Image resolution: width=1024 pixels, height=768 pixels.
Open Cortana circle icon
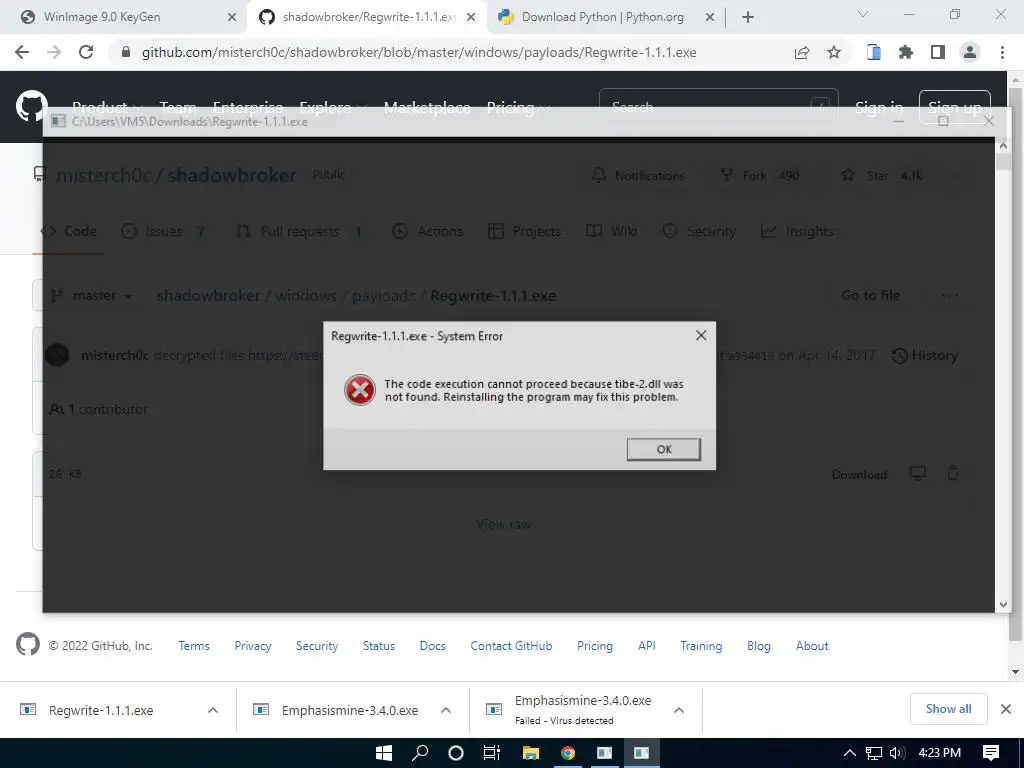[x=456, y=753]
